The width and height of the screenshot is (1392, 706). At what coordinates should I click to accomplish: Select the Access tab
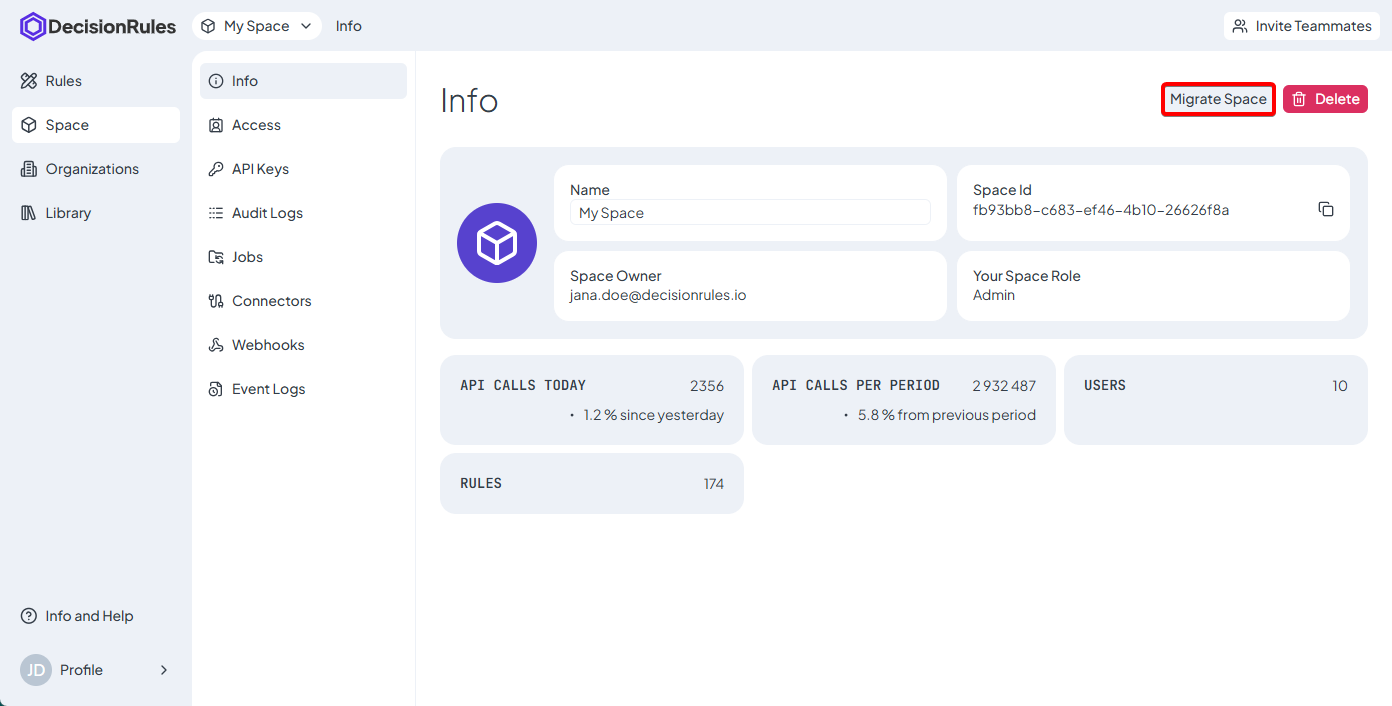point(256,125)
